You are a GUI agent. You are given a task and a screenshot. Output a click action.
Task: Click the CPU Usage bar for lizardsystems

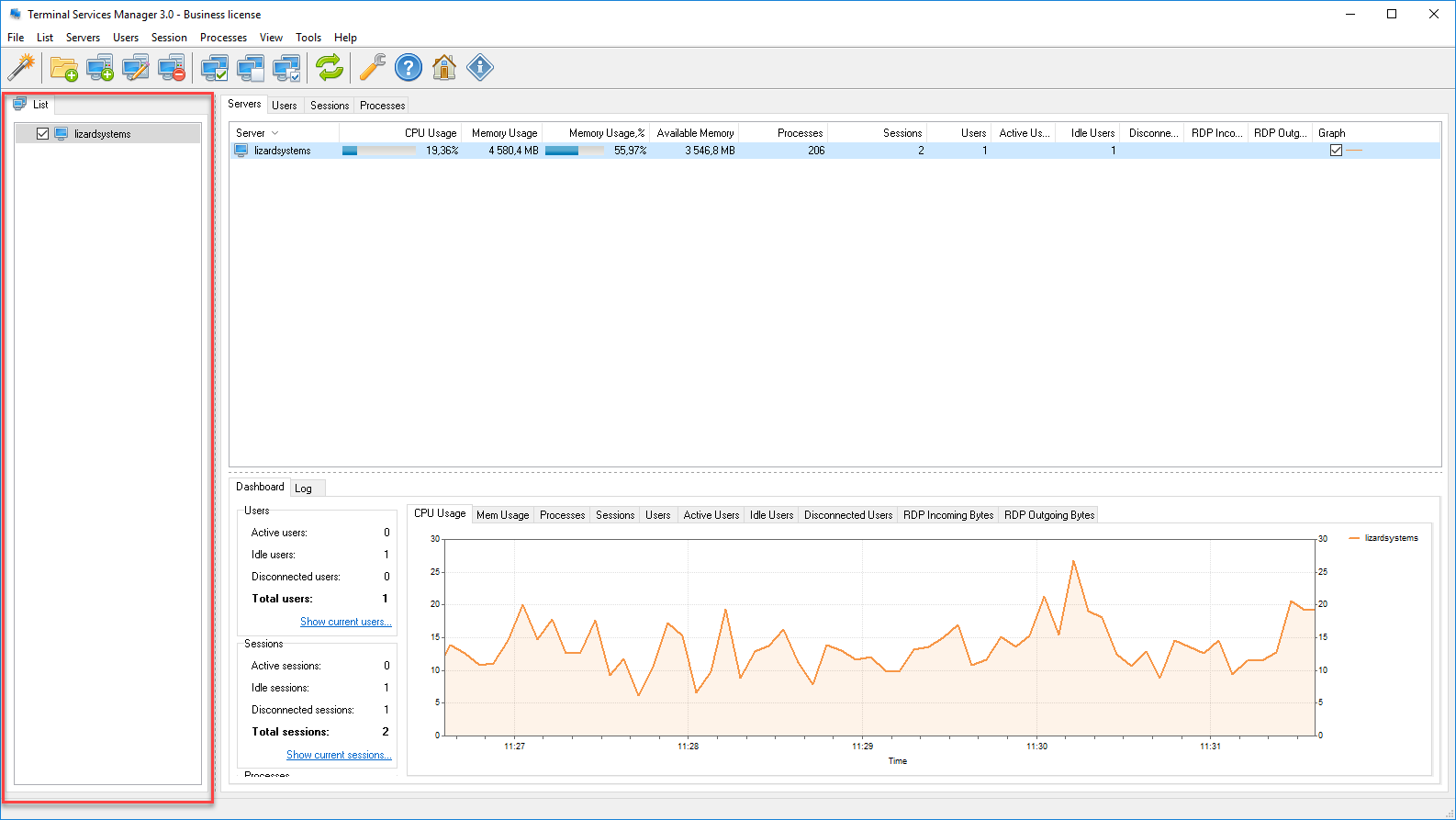click(378, 151)
